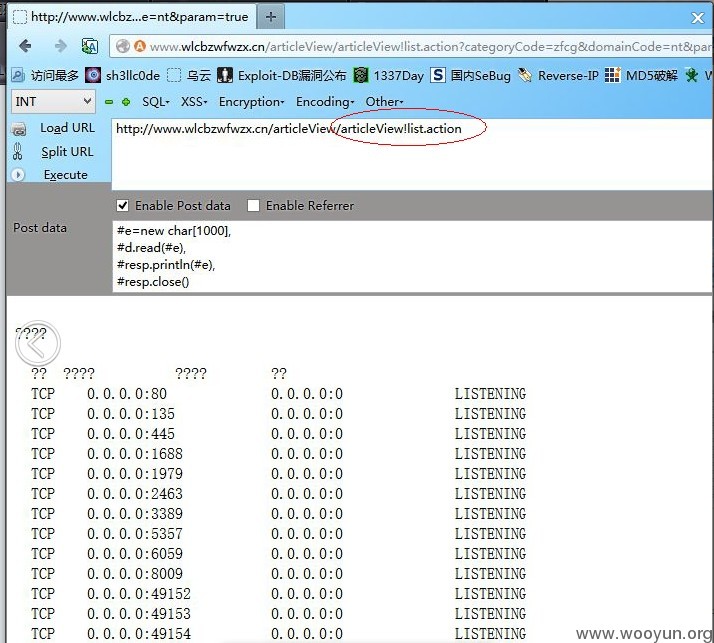Click the Load URL icon
The width and height of the screenshot is (714, 643).
click(18, 129)
